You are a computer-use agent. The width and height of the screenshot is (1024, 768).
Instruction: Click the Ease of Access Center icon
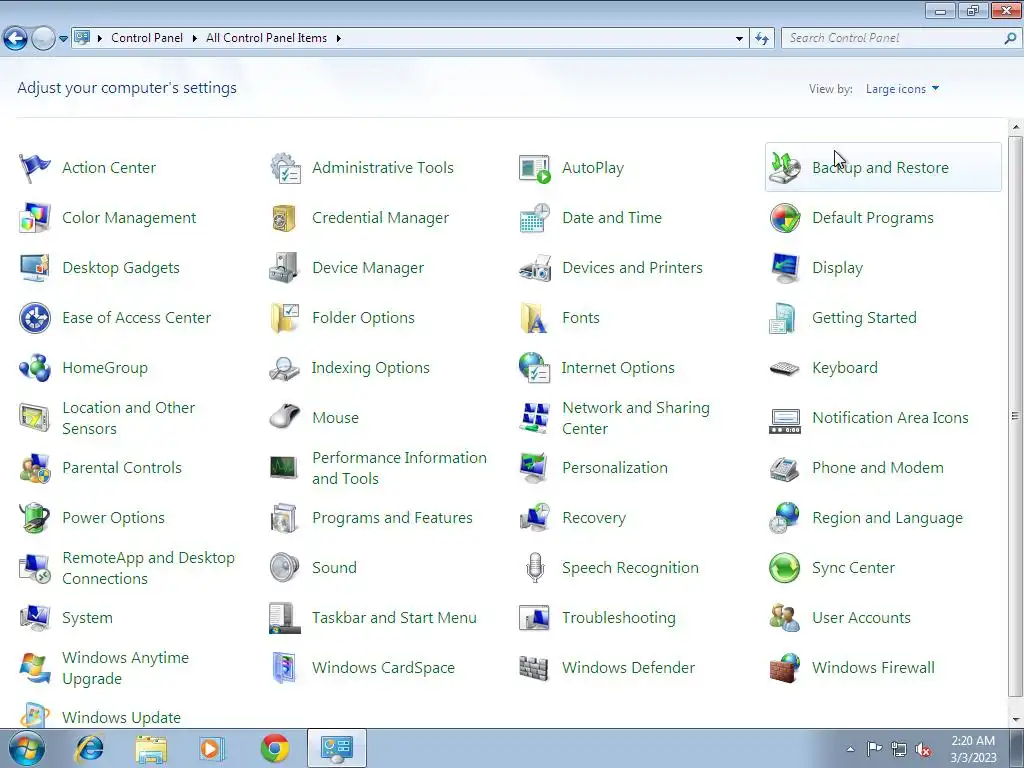tap(35, 318)
